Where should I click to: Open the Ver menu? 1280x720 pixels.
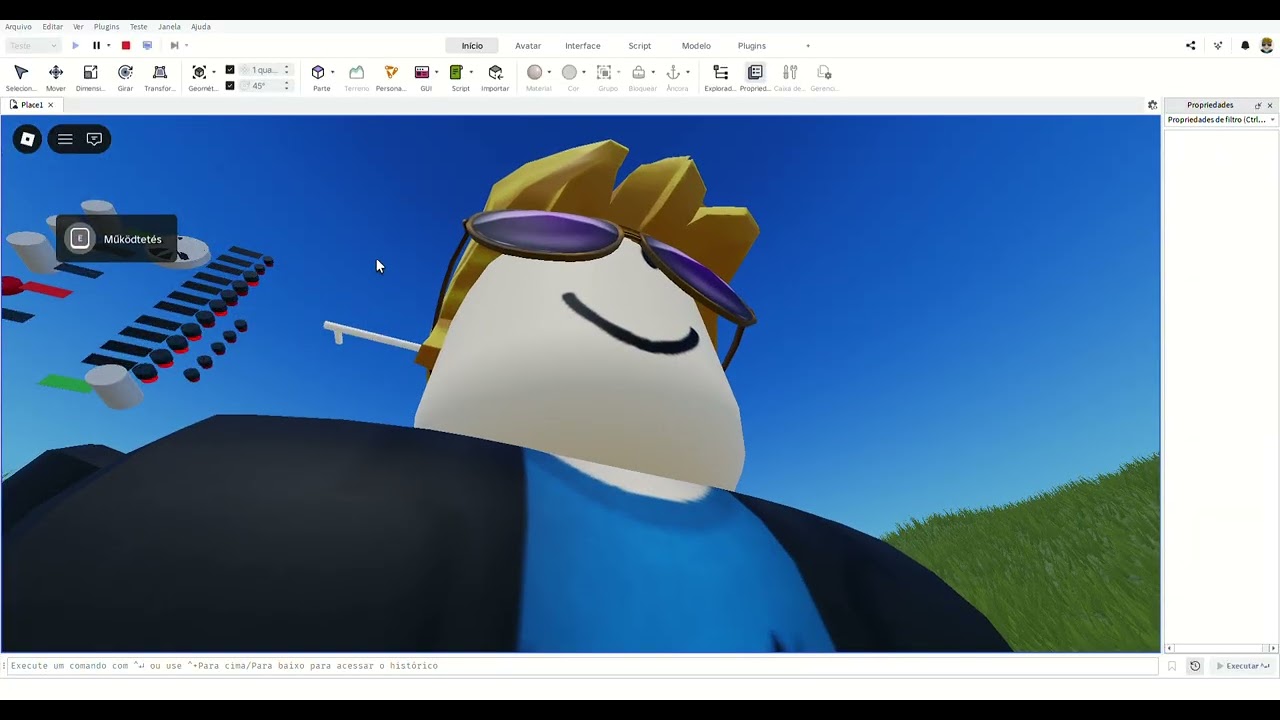78,27
